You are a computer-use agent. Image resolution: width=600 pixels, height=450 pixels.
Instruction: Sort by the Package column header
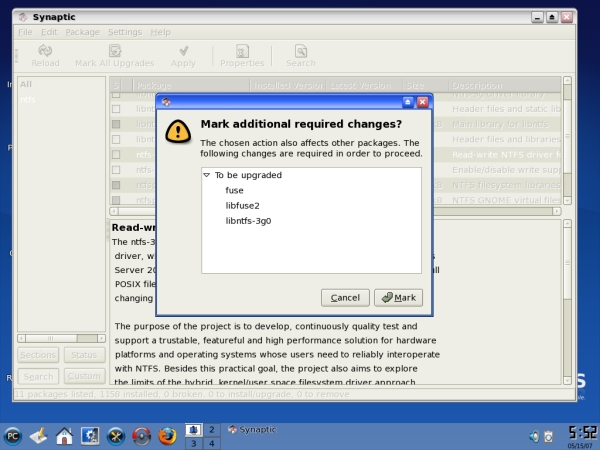191,85
